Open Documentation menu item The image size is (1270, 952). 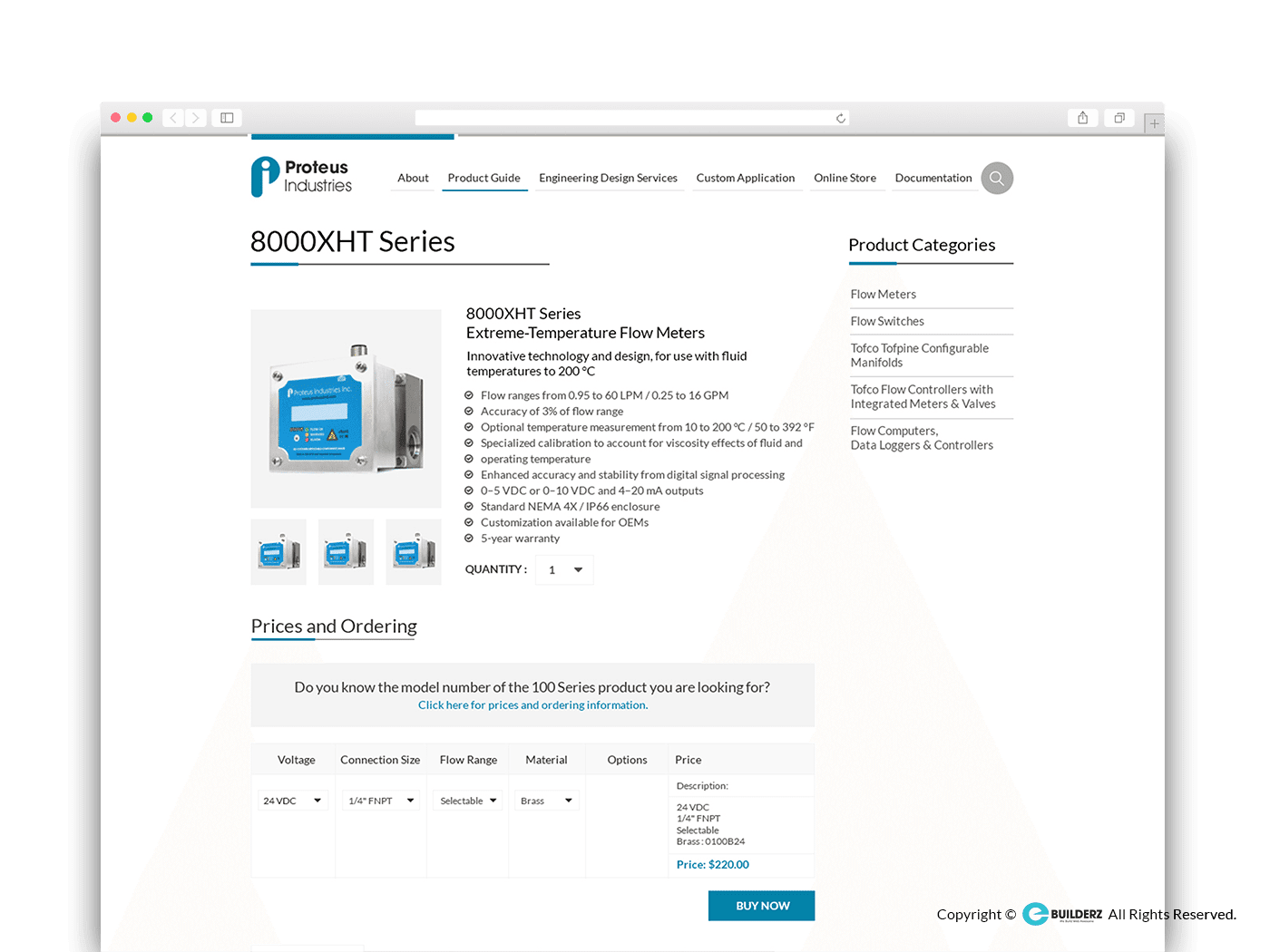[933, 178]
